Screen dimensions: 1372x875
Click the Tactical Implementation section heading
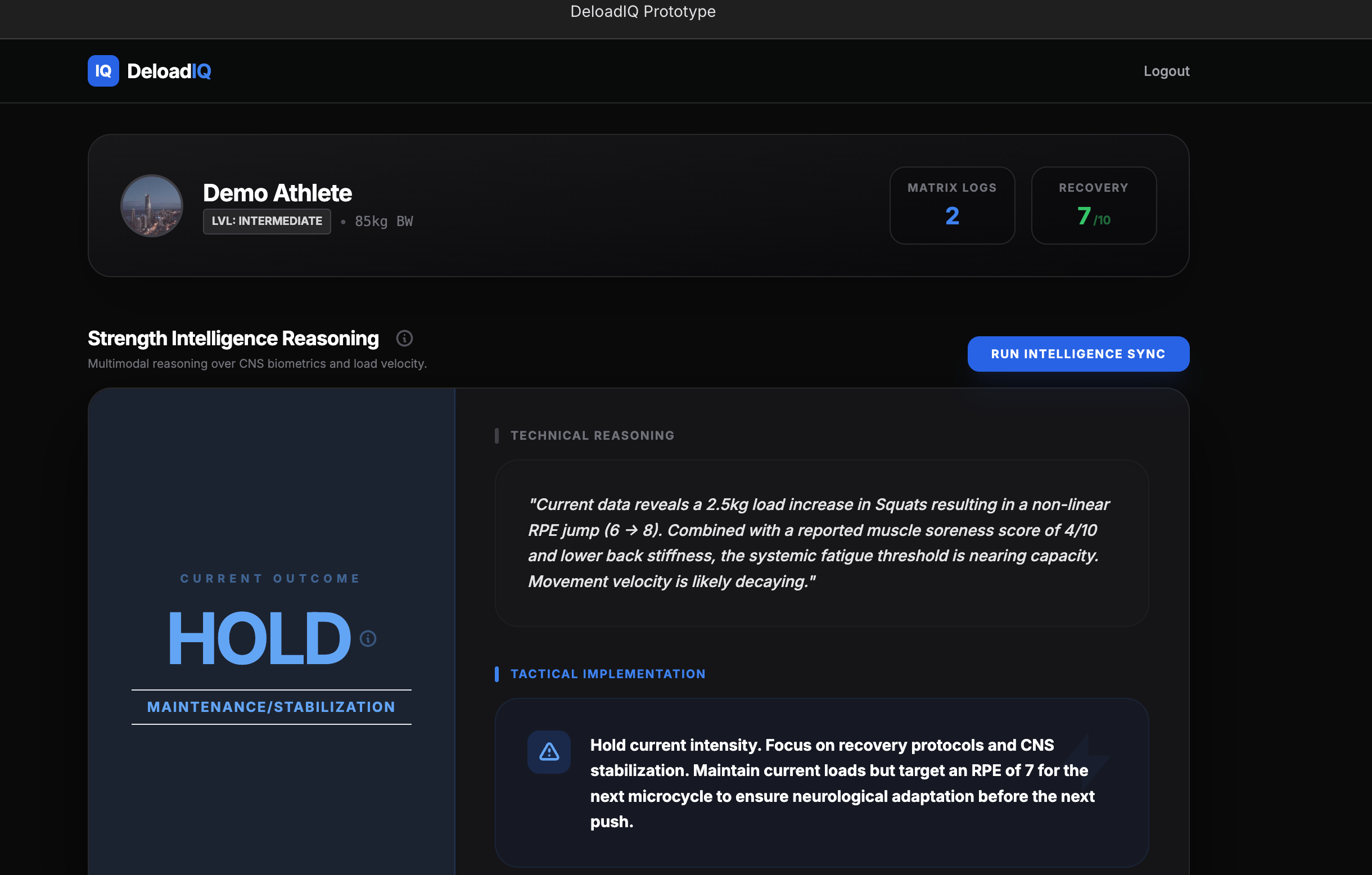pyautogui.click(x=607, y=674)
